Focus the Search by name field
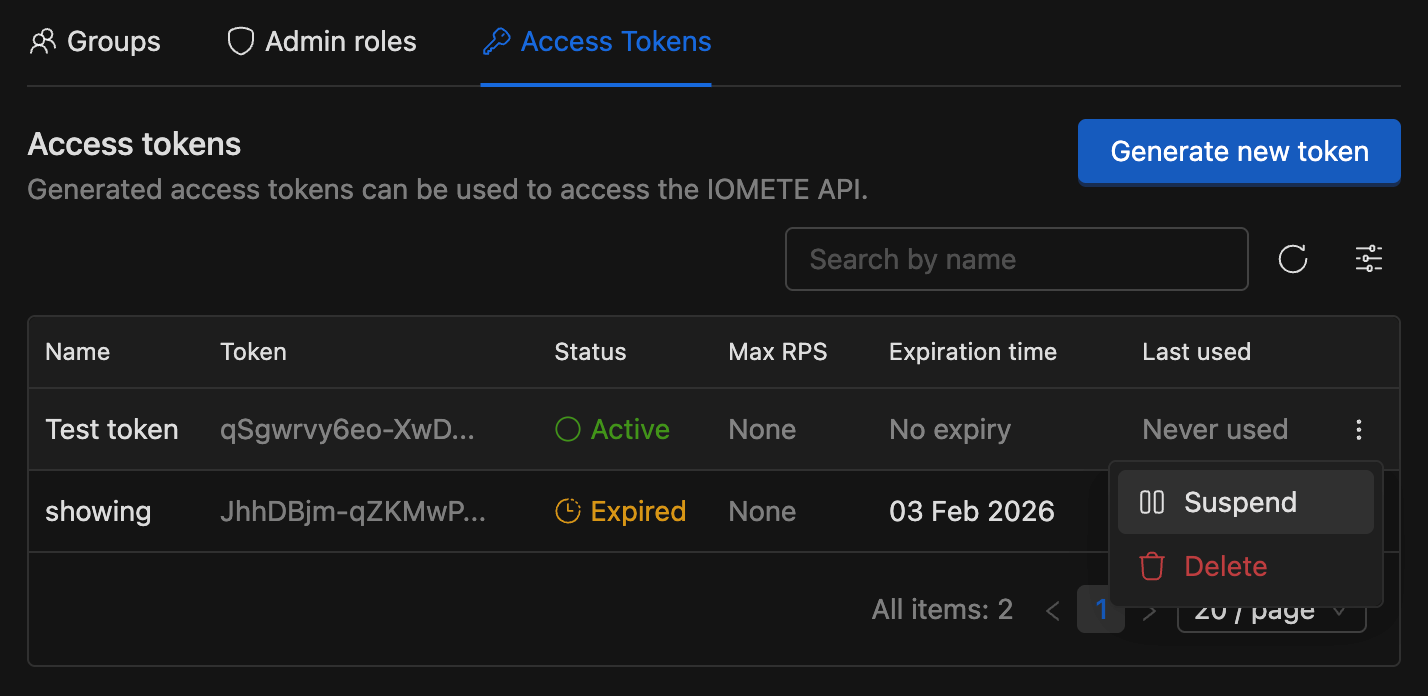 [1016, 259]
